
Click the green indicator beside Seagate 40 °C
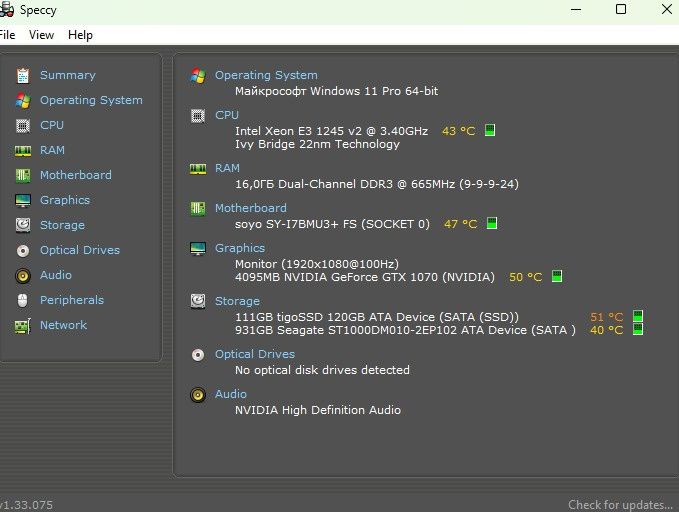638,329
